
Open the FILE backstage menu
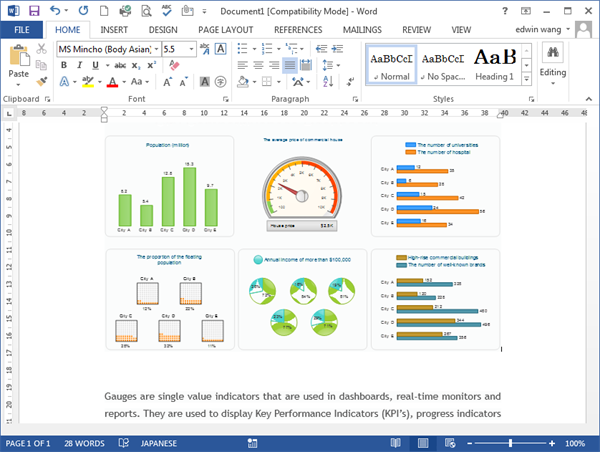(x=21, y=30)
